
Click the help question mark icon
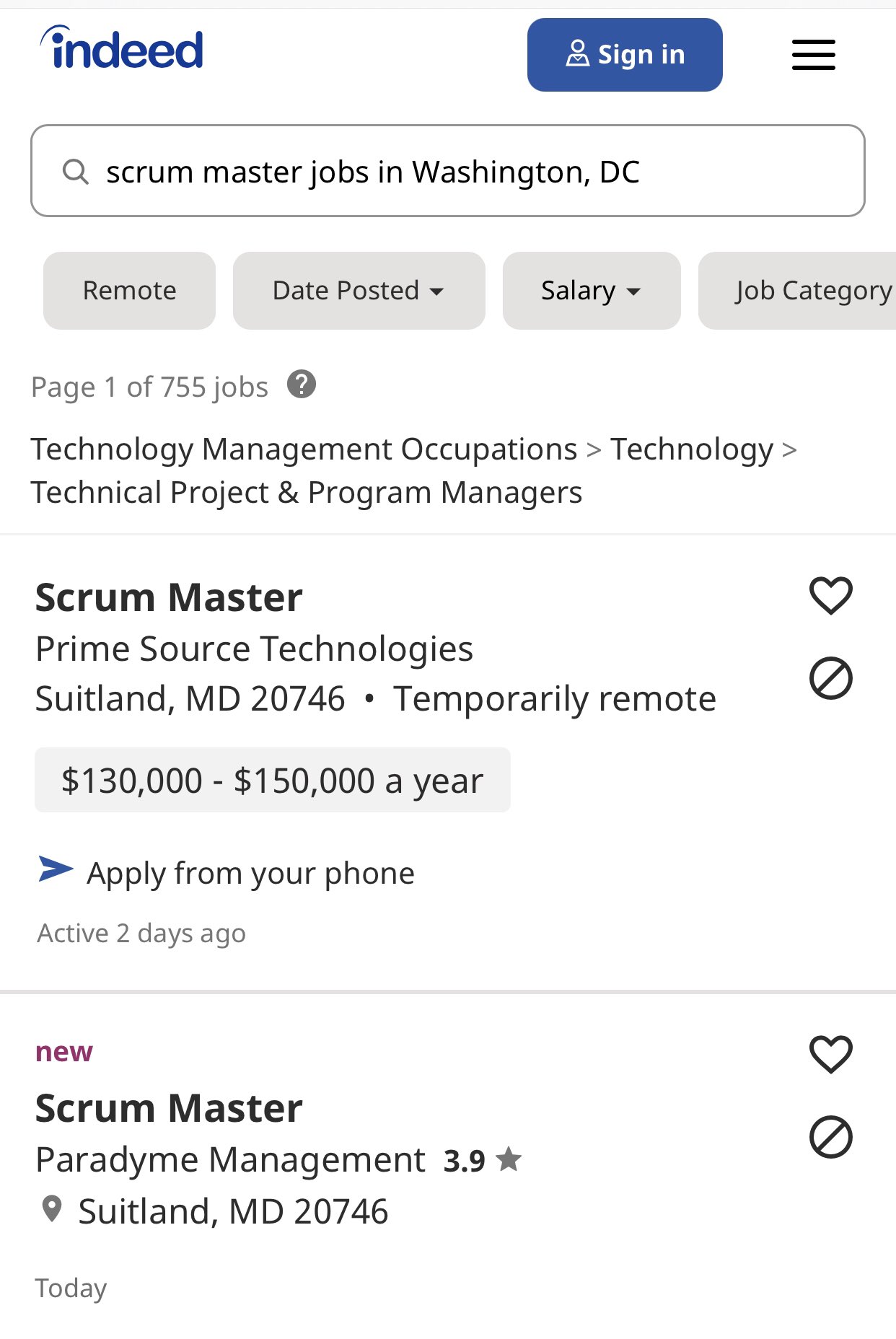click(302, 384)
